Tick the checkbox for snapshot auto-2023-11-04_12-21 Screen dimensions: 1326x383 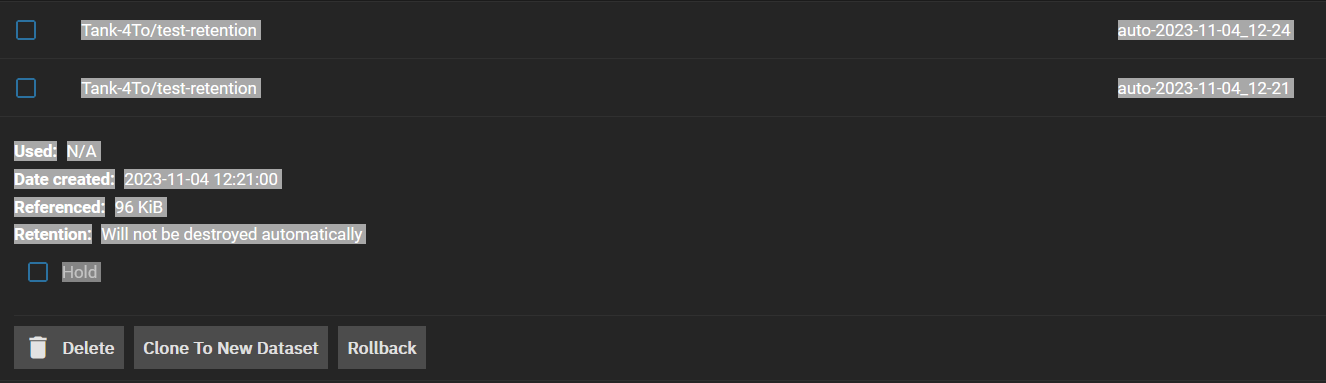26,88
